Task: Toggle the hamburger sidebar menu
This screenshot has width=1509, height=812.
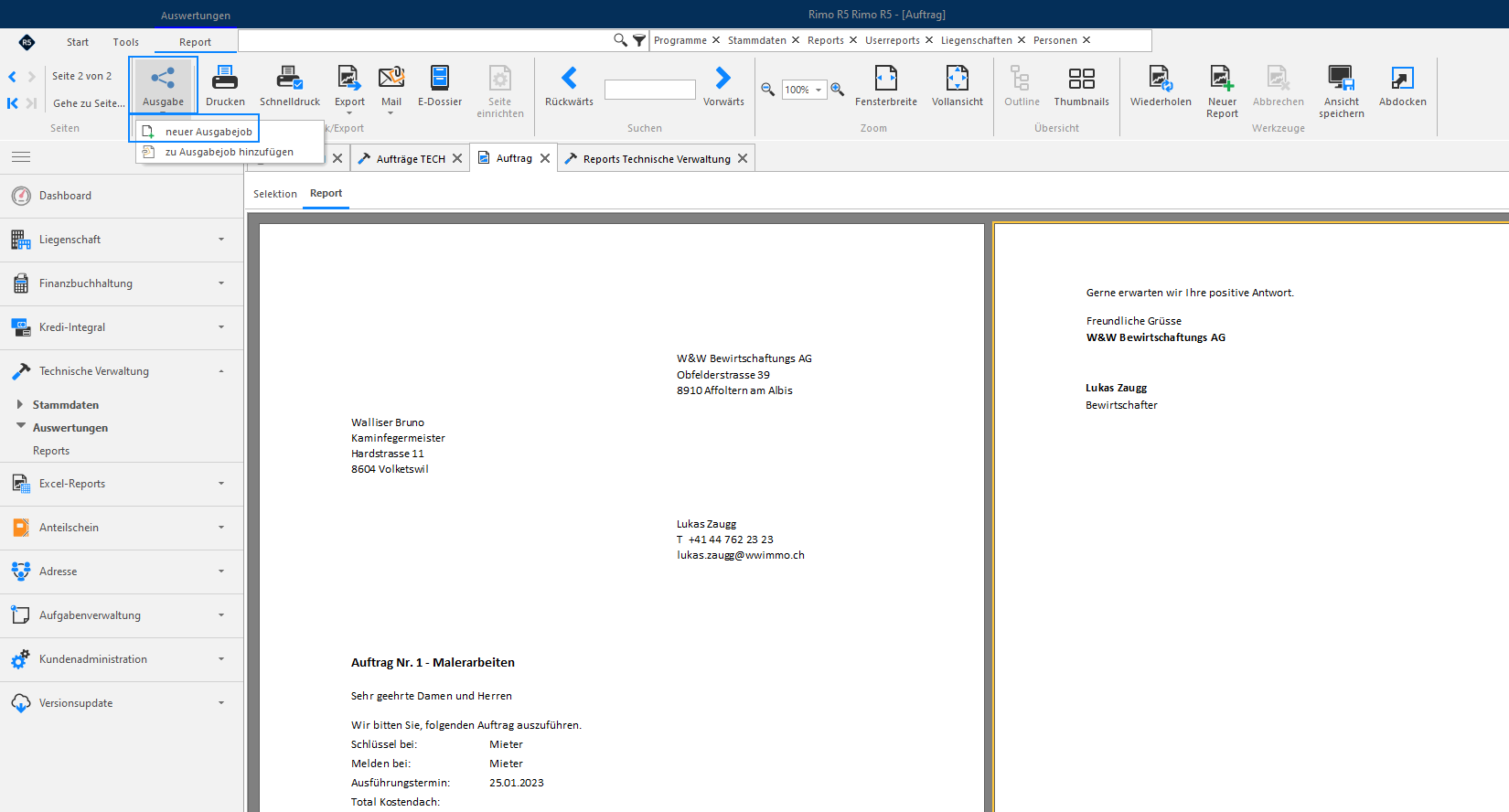Action: (21, 157)
